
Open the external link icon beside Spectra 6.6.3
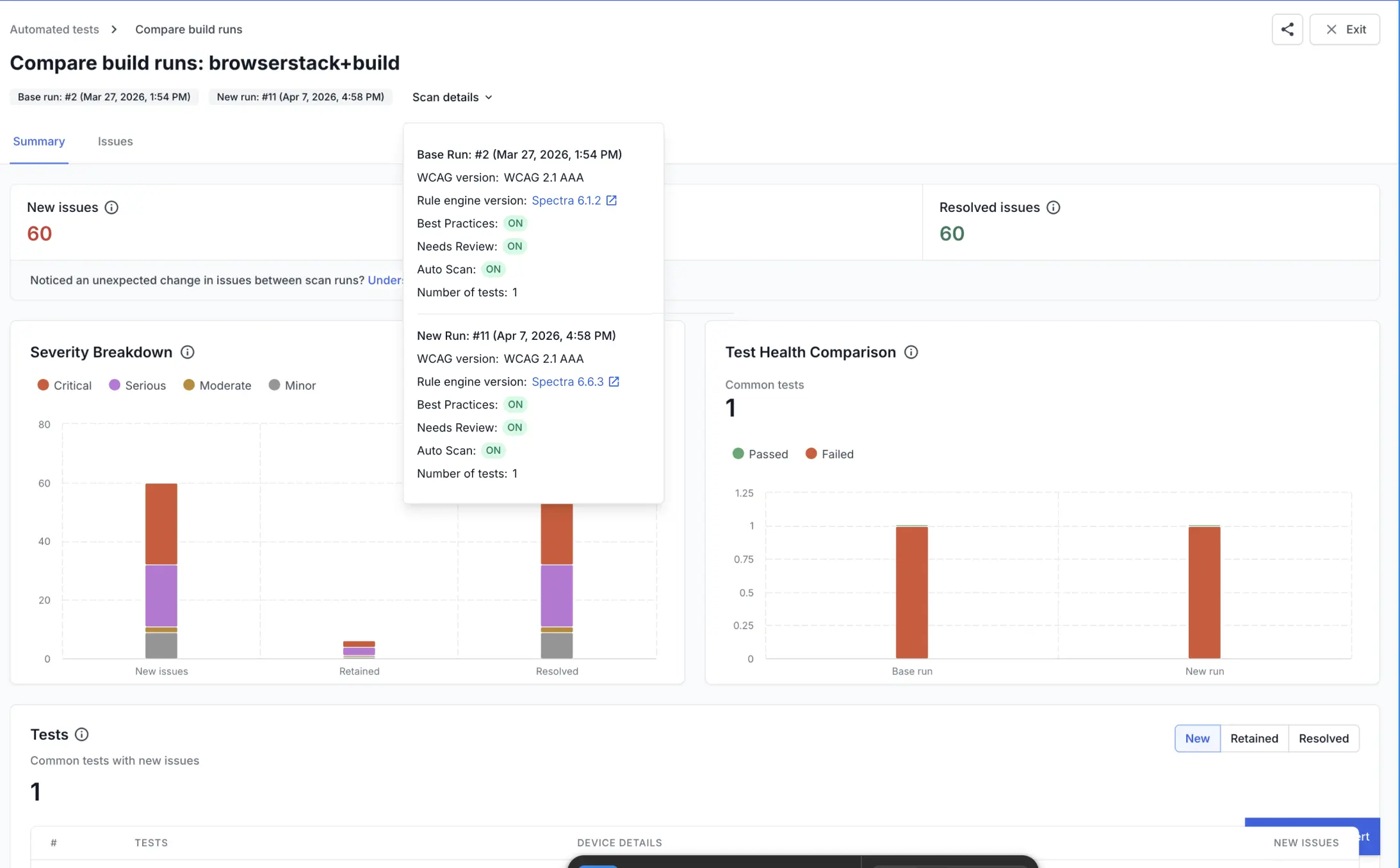click(x=614, y=382)
